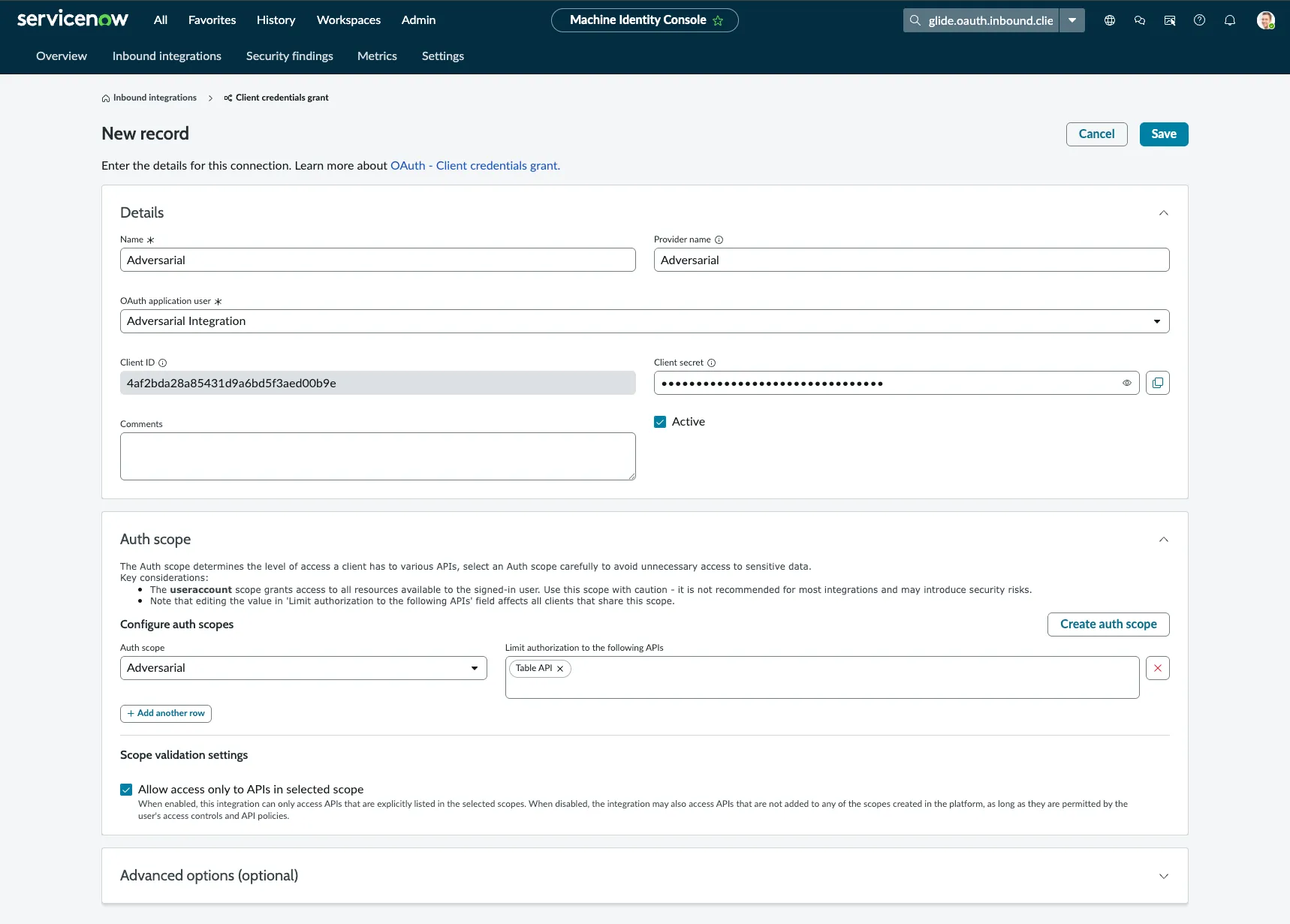Open the help question mark icon
The image size is (1290, 924).
1200,20
